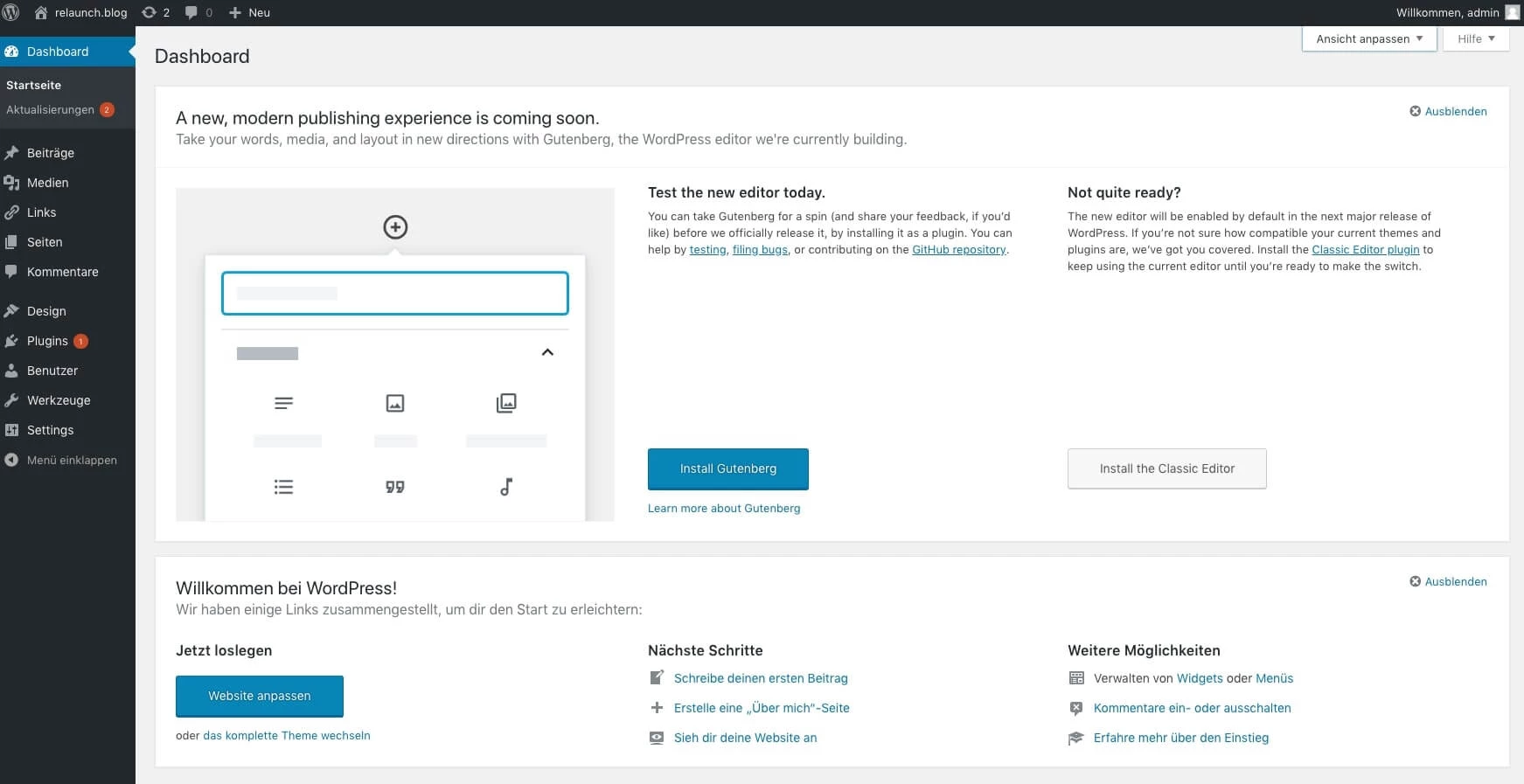Go to Beiträge in the sidebar

[x=50, y=153]
